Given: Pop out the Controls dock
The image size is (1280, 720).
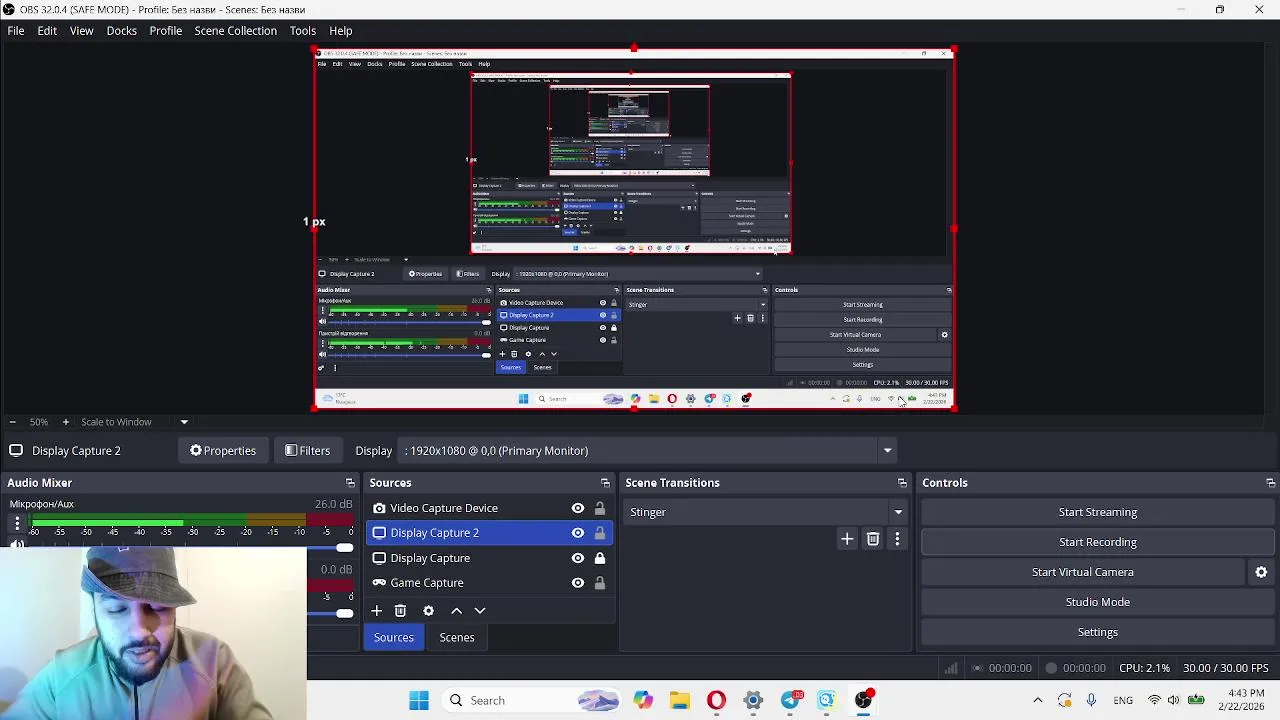Looking at the screenshot, I should tap(1270, 483).
